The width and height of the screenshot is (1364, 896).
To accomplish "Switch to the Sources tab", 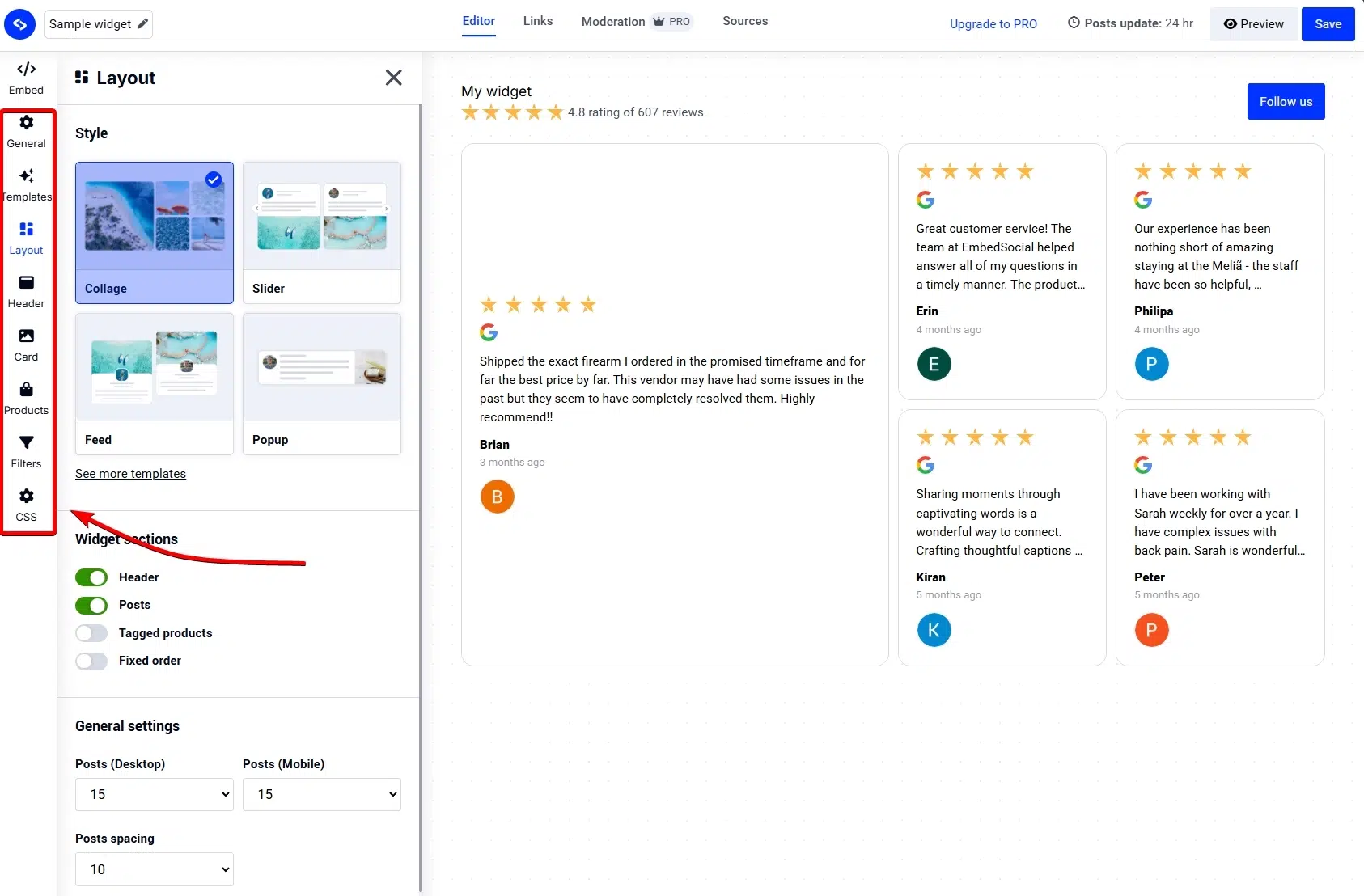I will [744, 21].
